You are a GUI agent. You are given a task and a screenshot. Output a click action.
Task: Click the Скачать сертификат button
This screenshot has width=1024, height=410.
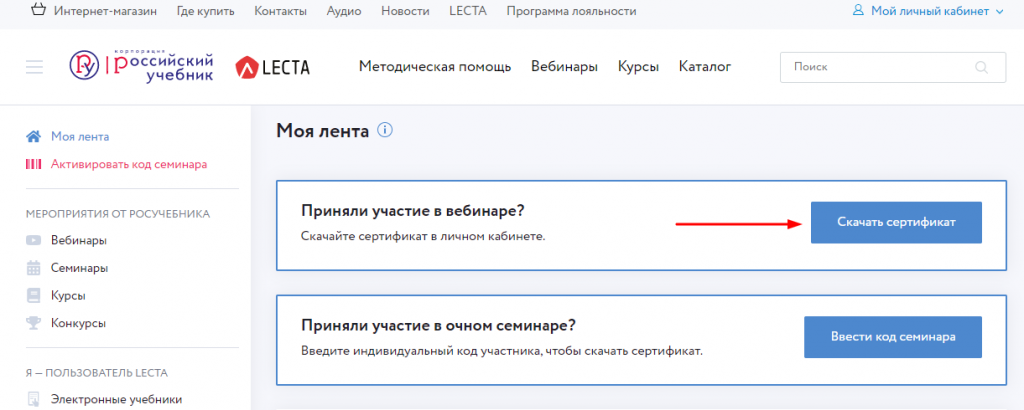(x=896, y=223)
